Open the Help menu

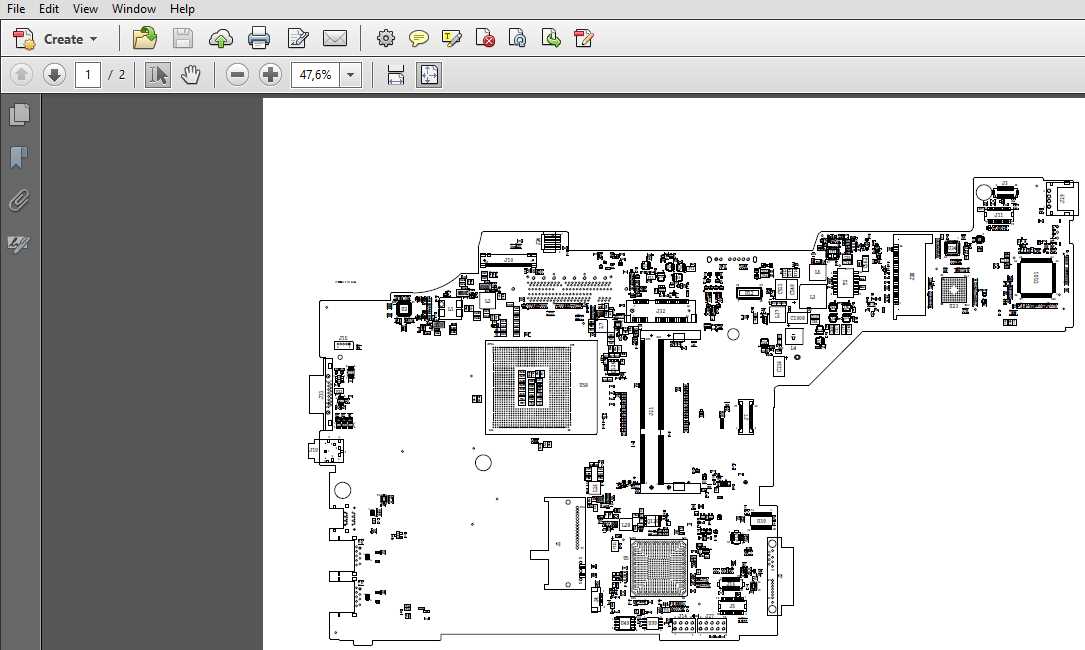(x=182, y=9)
